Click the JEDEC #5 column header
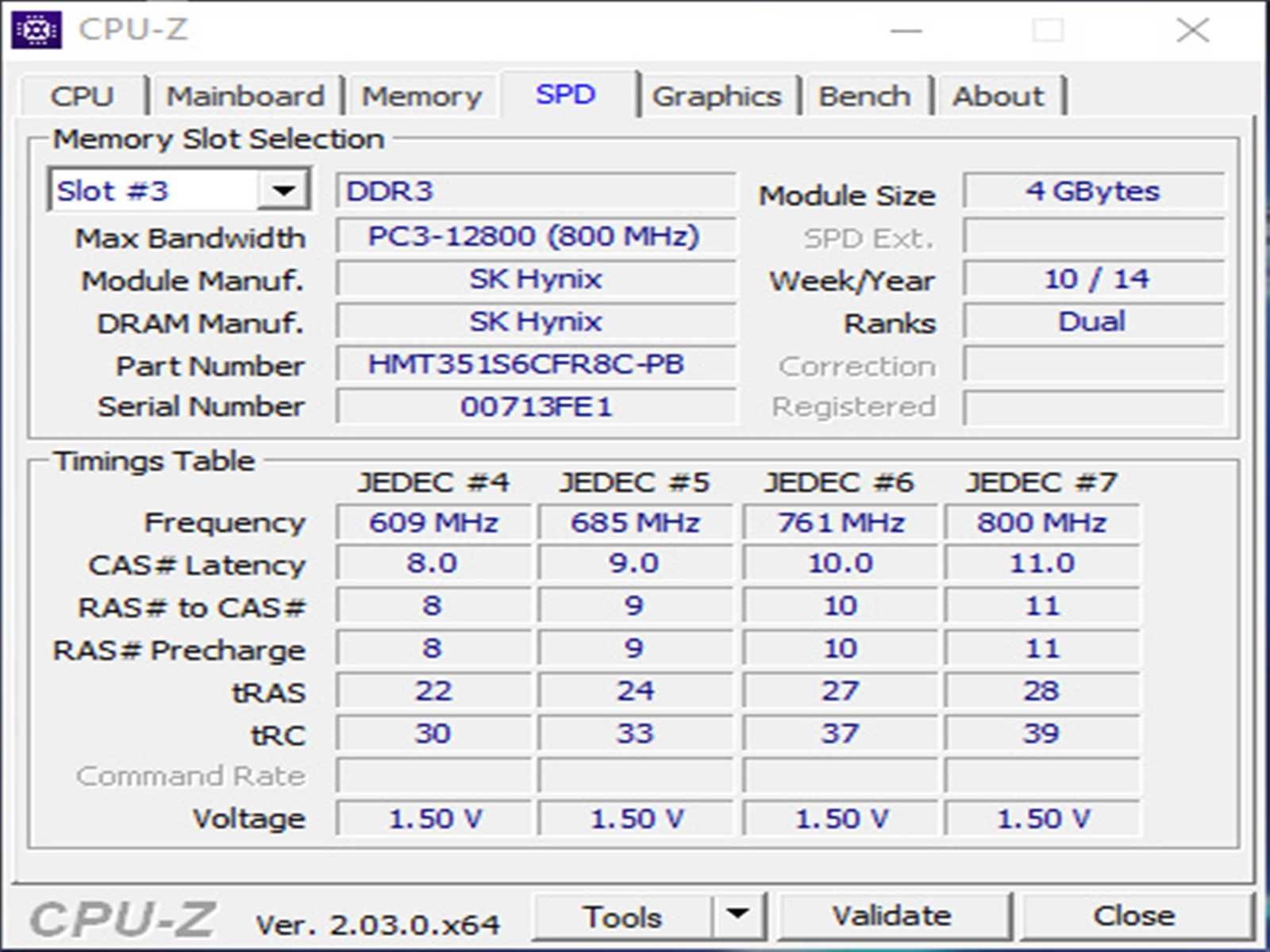This screenshot has height=952, width=1270. [635, 482]
